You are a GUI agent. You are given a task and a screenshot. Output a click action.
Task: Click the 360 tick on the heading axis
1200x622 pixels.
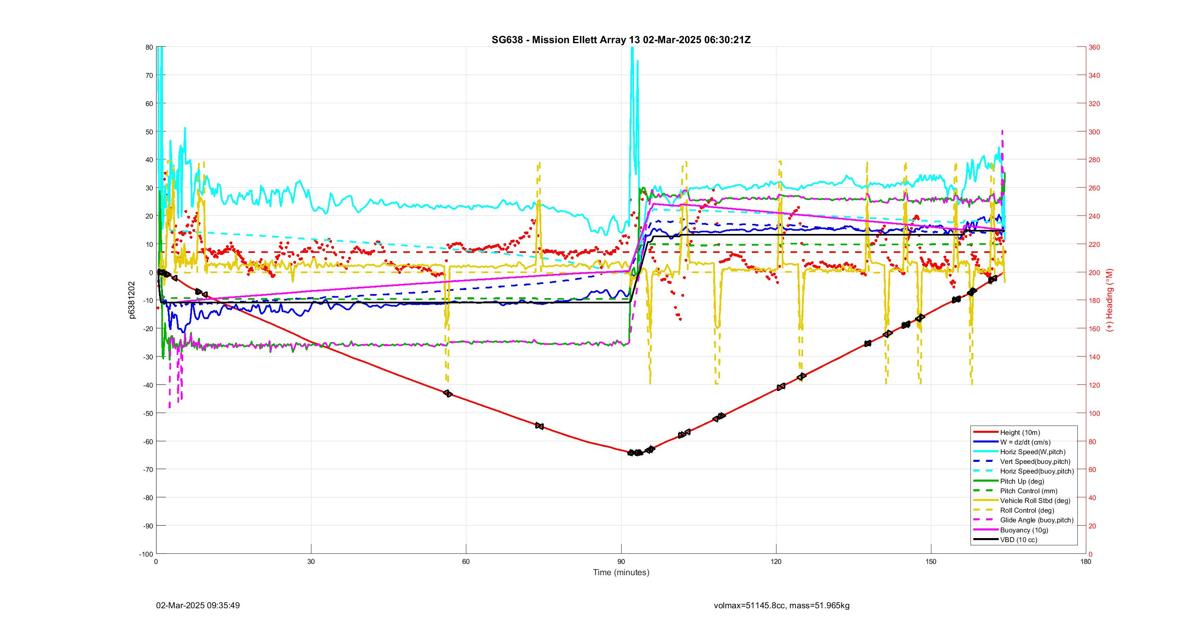(x=1095, y=47)
